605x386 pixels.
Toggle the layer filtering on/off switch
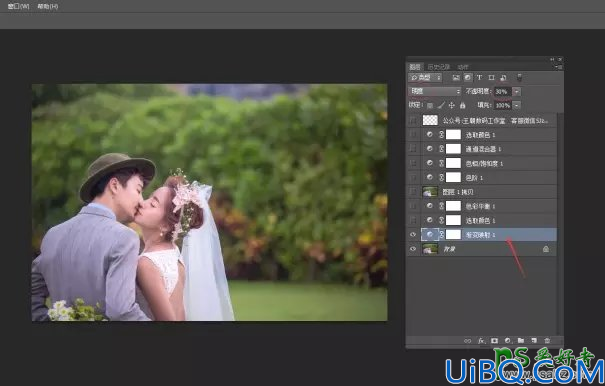point(519,78)
